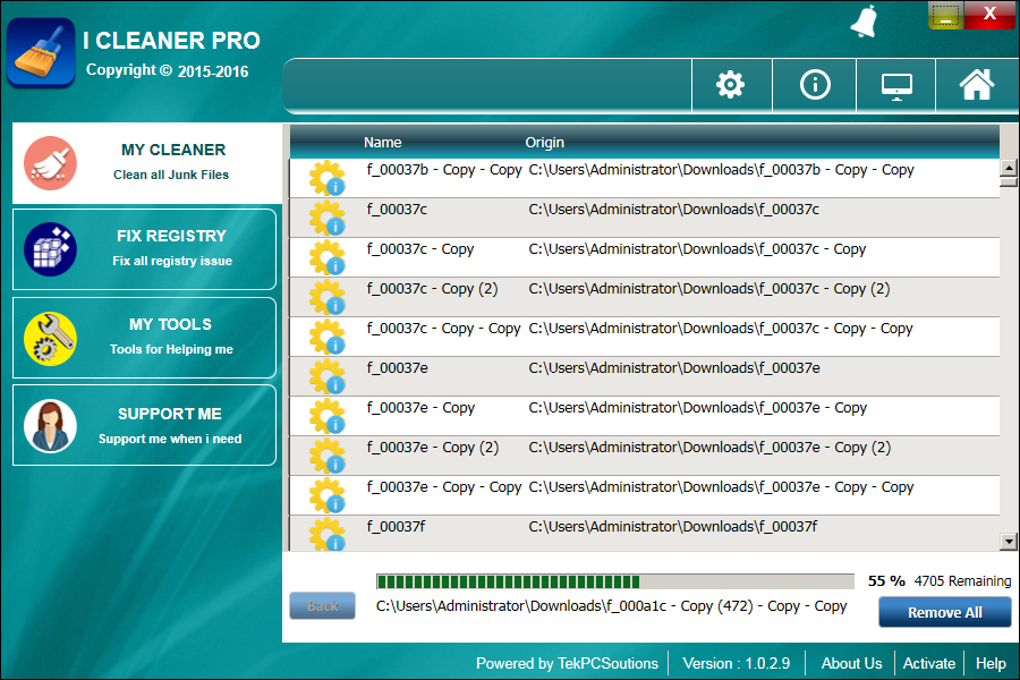Open the Help link
Screen dimensions: 1020x680
tap(991, 663)
